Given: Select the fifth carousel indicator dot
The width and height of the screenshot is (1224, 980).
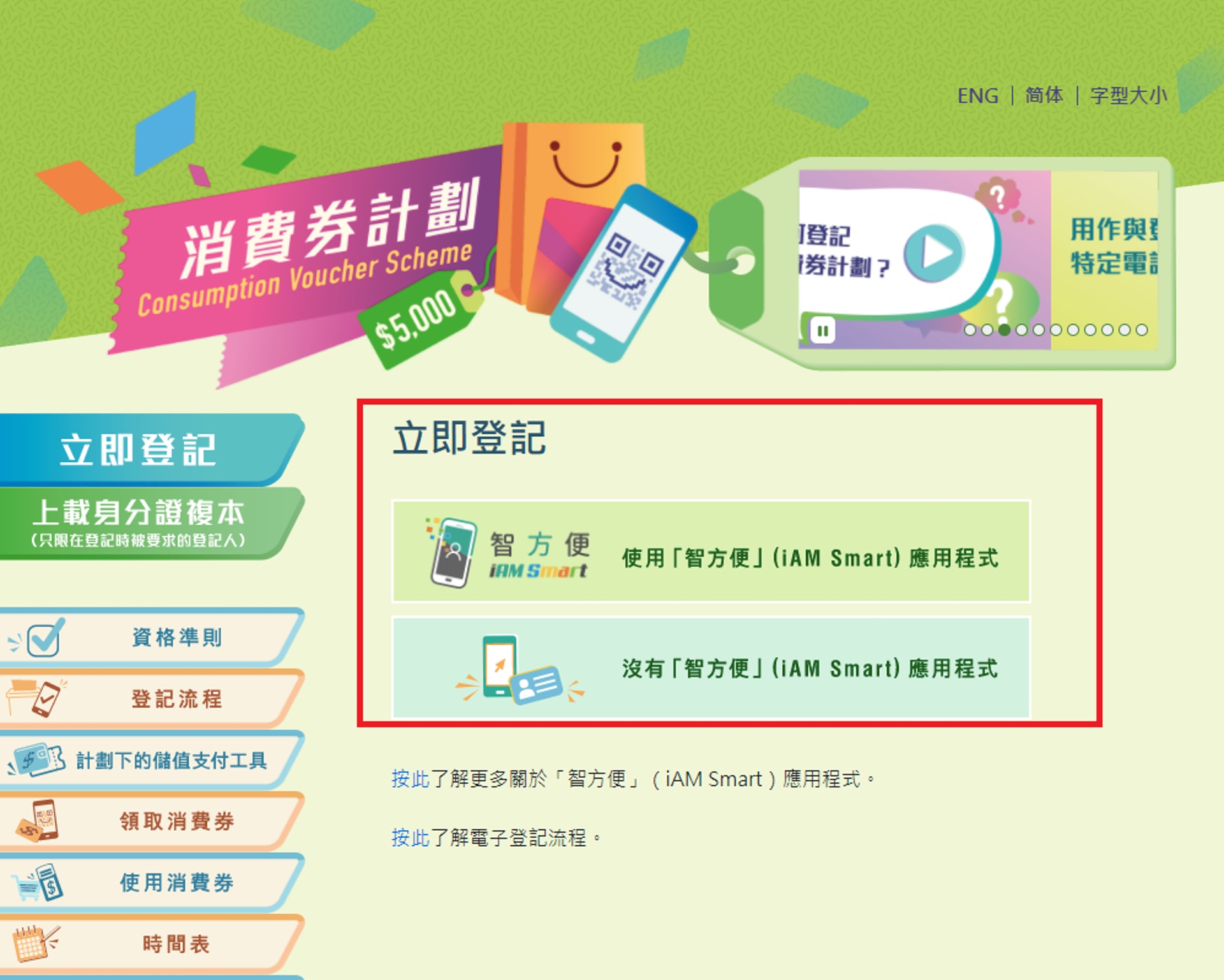Looking at the screenshot, I should pos(1039,330).
